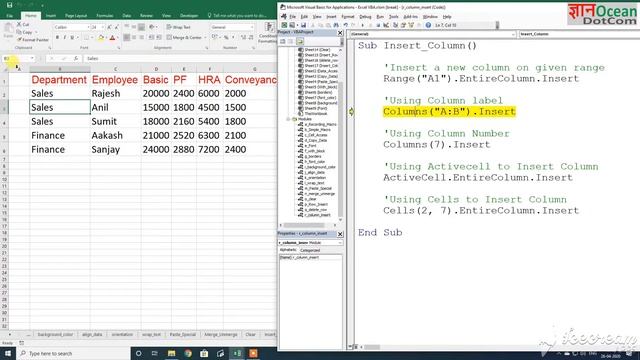Click the Orientation icon in the Alignment group
Screen dimensions: 640x360
[x=152, y=27]
